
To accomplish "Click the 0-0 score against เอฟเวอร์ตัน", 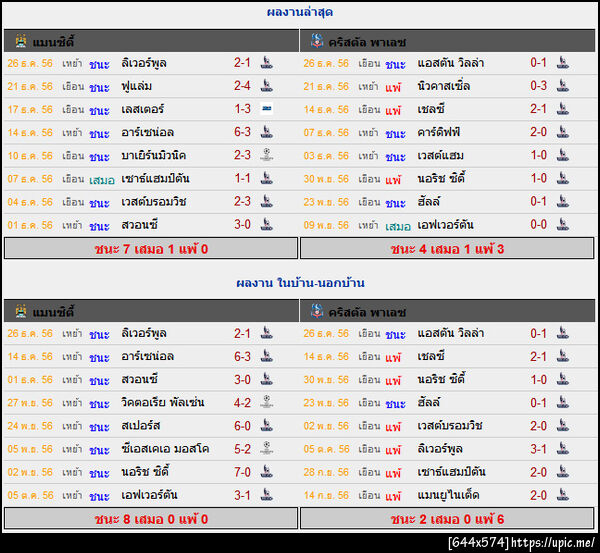I will click(x=538, y=224).
